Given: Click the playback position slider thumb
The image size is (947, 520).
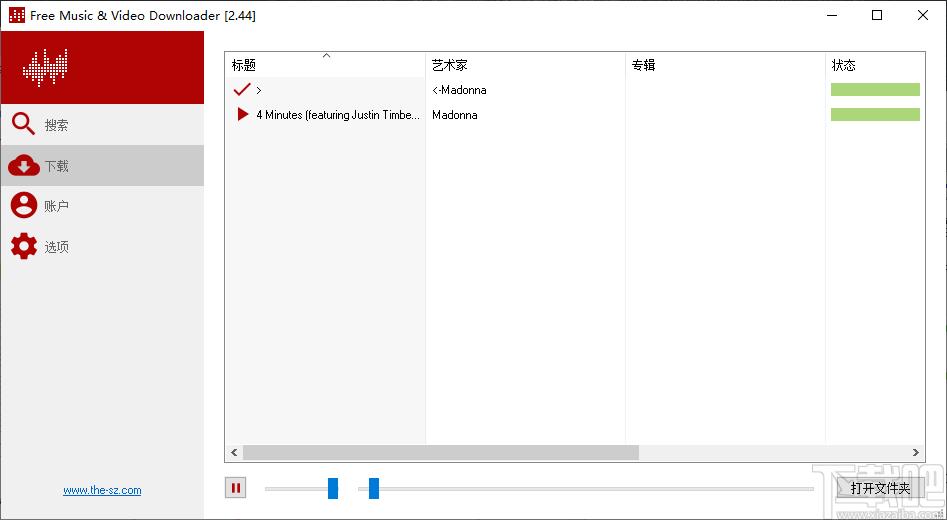Looking at the screenshot, I should point(374,488).
